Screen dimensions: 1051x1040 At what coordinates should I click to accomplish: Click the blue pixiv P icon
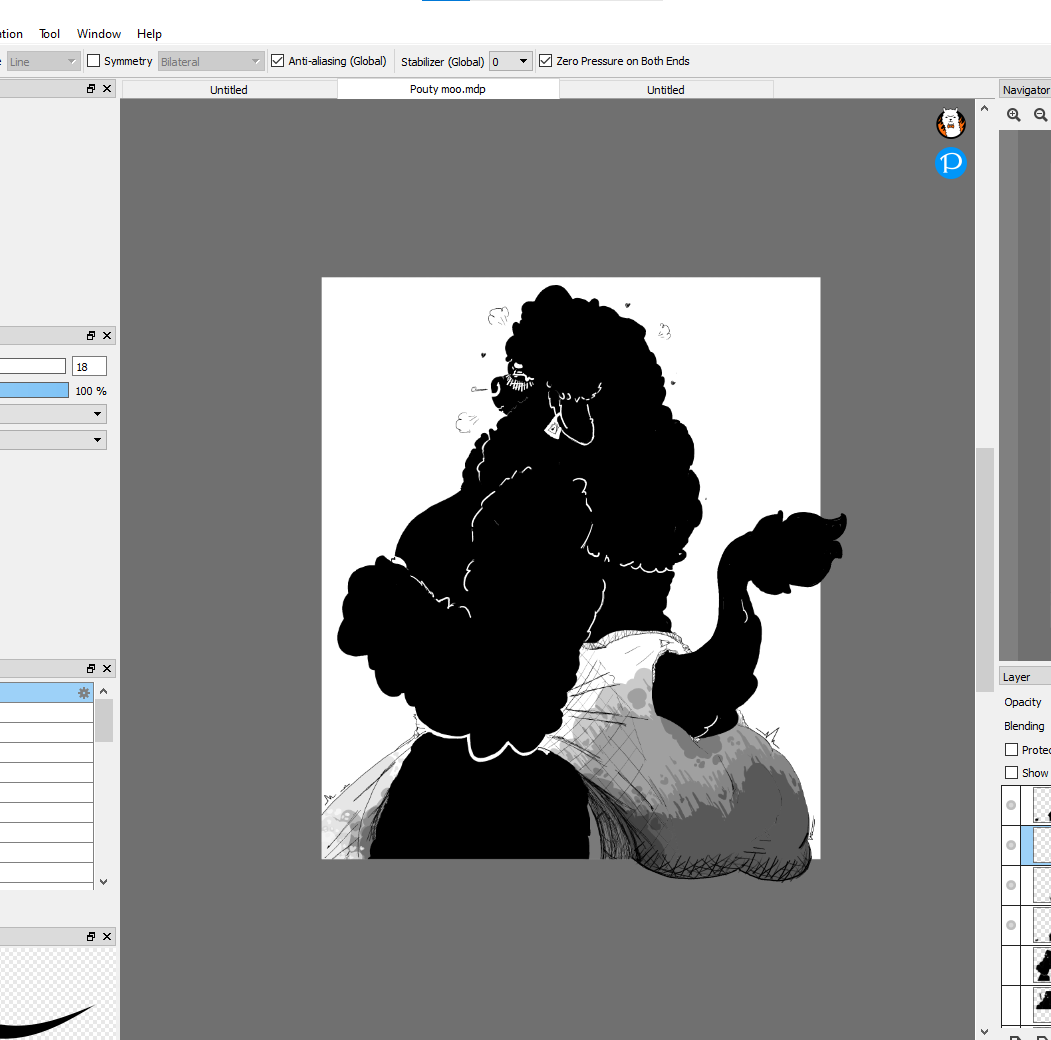click(x=950, y=163)
